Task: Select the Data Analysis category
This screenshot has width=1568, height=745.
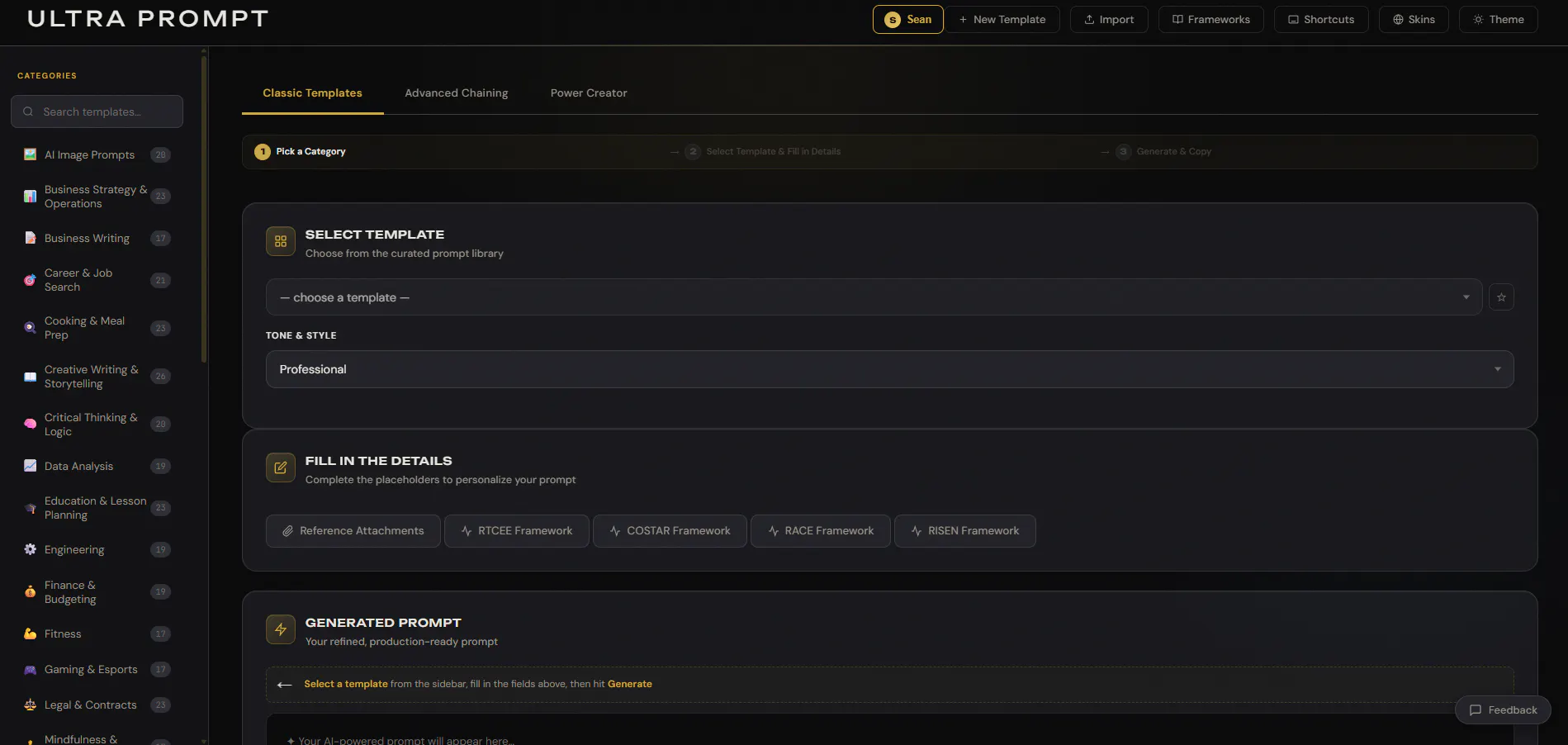Action: coord(97,466)
